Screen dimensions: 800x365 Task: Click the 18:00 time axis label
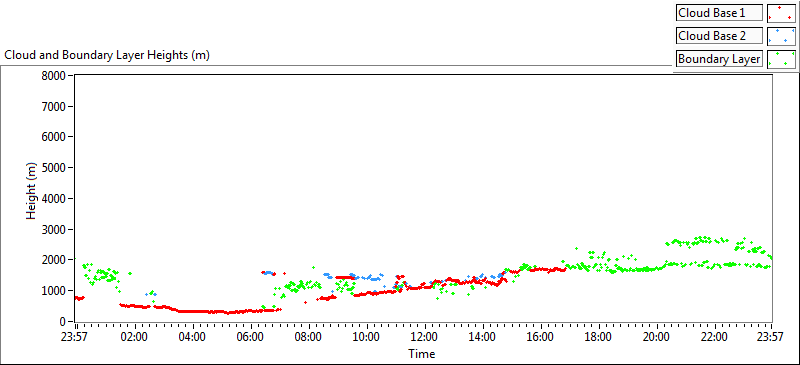coord(598,337)
